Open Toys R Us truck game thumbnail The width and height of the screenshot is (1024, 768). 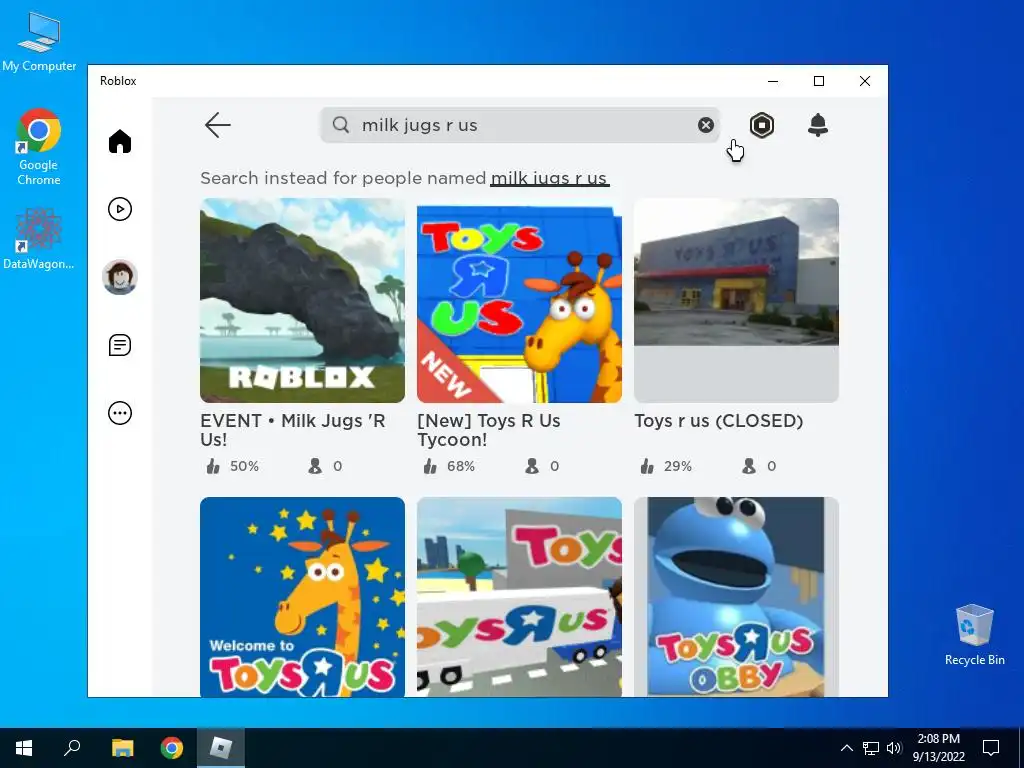(x=519, y=597)
